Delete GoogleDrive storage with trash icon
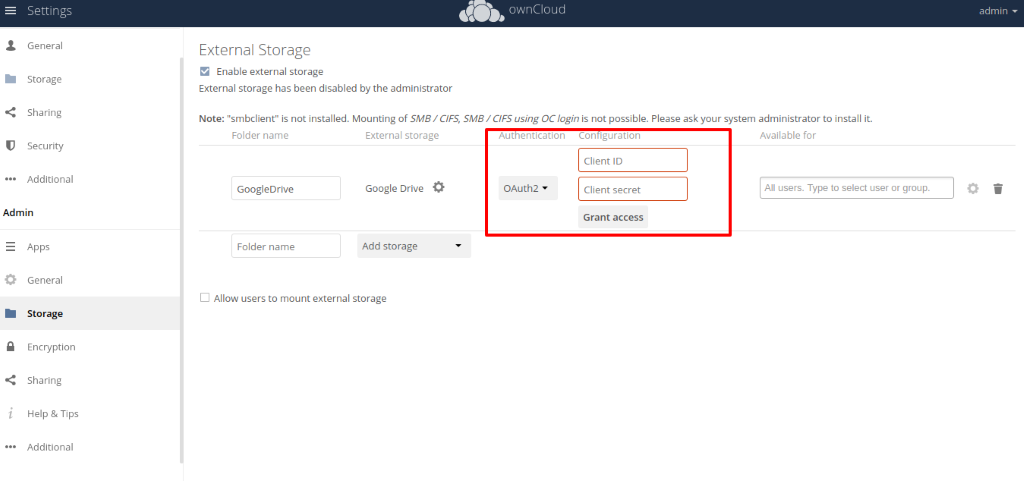The image size is (1024, 481). tap(997, 188)
